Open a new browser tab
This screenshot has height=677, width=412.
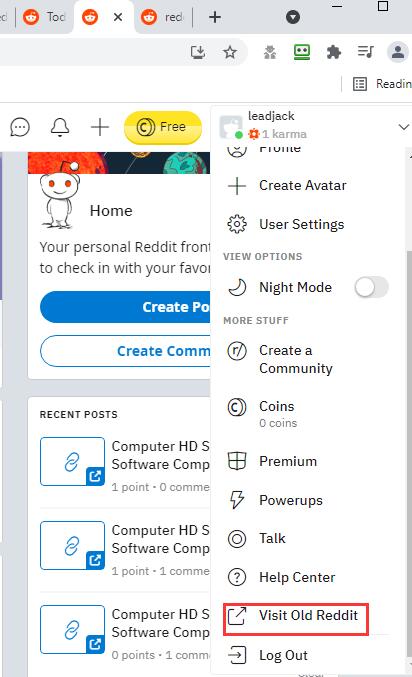click(x=215, y=17)
